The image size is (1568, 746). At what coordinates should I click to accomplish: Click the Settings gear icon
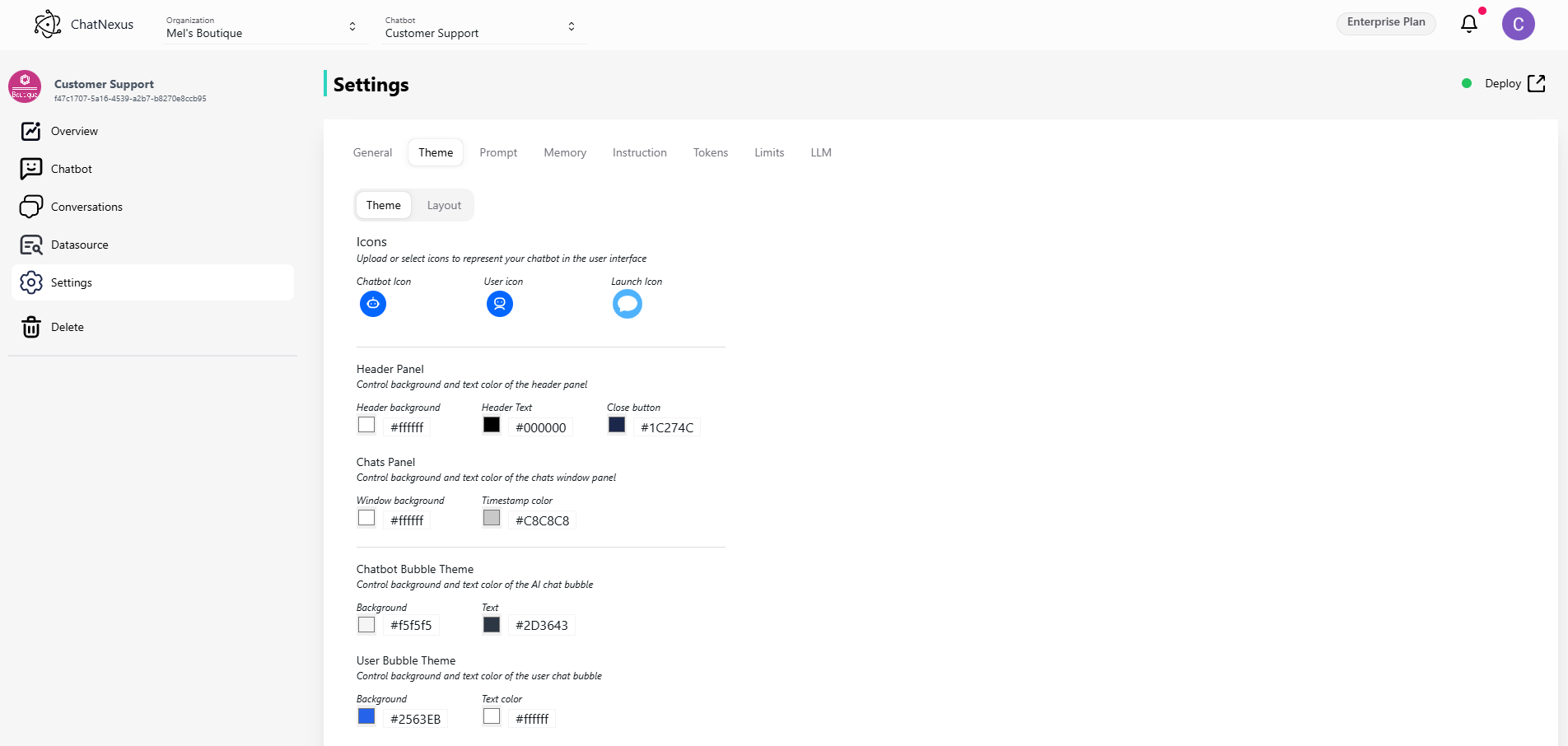pyautogui.click(x=31, y=282)
